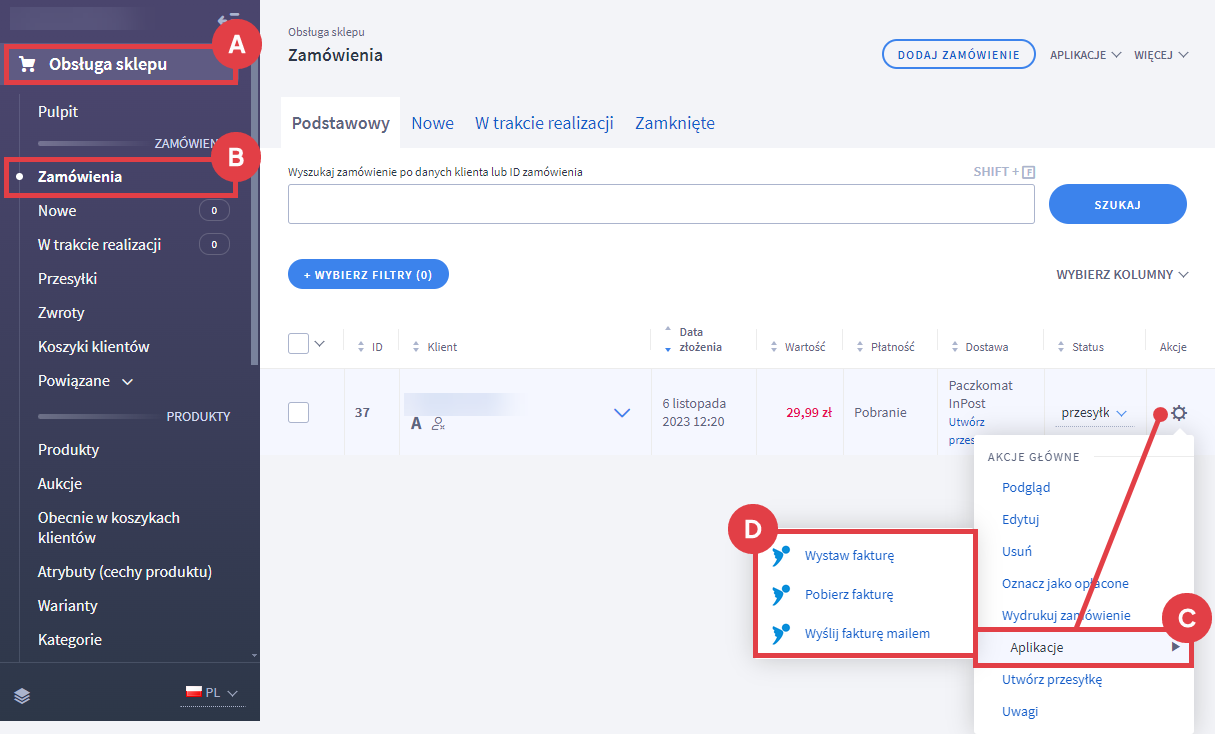Switch to the W trakcie realizacji tab

point(544,123)
